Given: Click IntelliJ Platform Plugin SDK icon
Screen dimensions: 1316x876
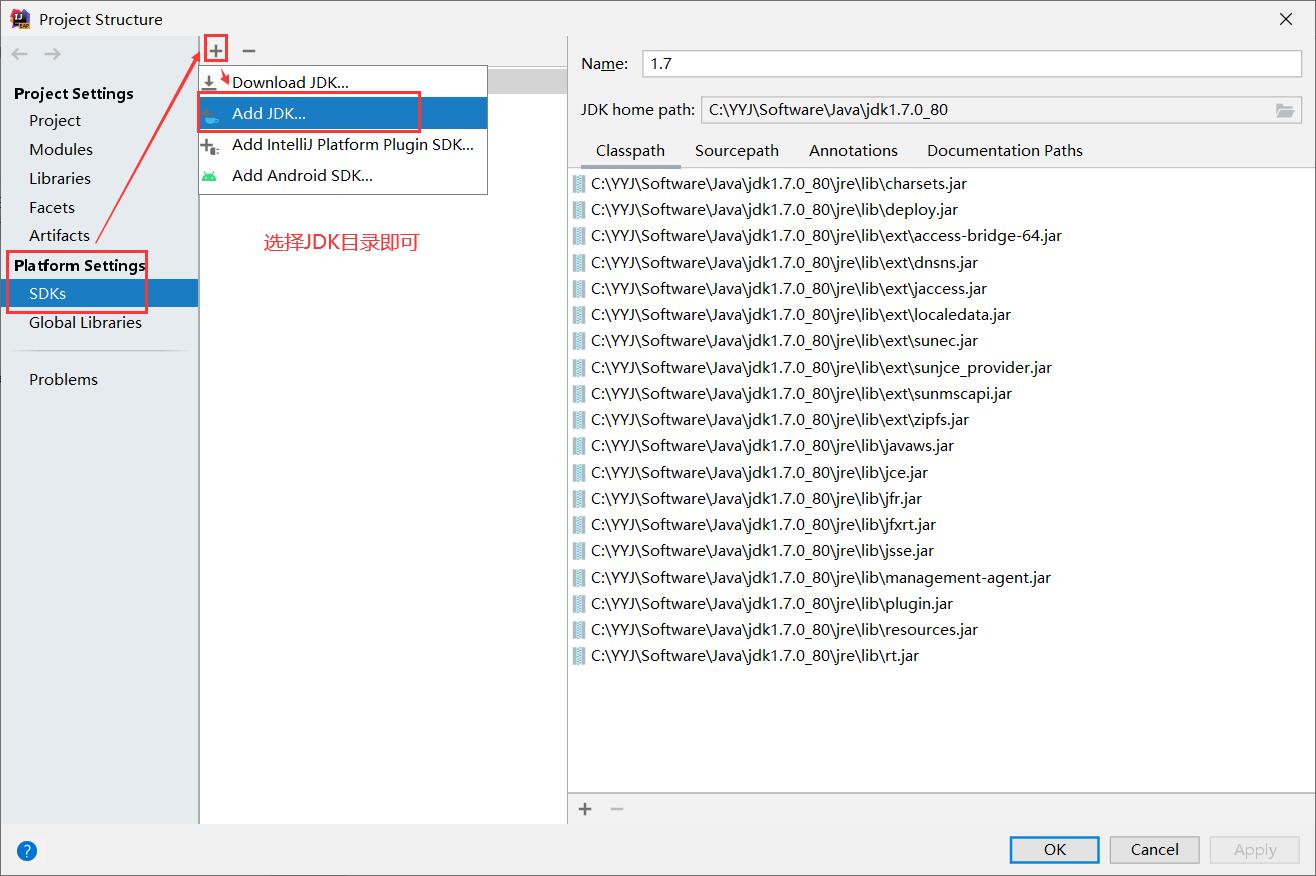Looking at the screenshot, I should [x=210, y=145].
